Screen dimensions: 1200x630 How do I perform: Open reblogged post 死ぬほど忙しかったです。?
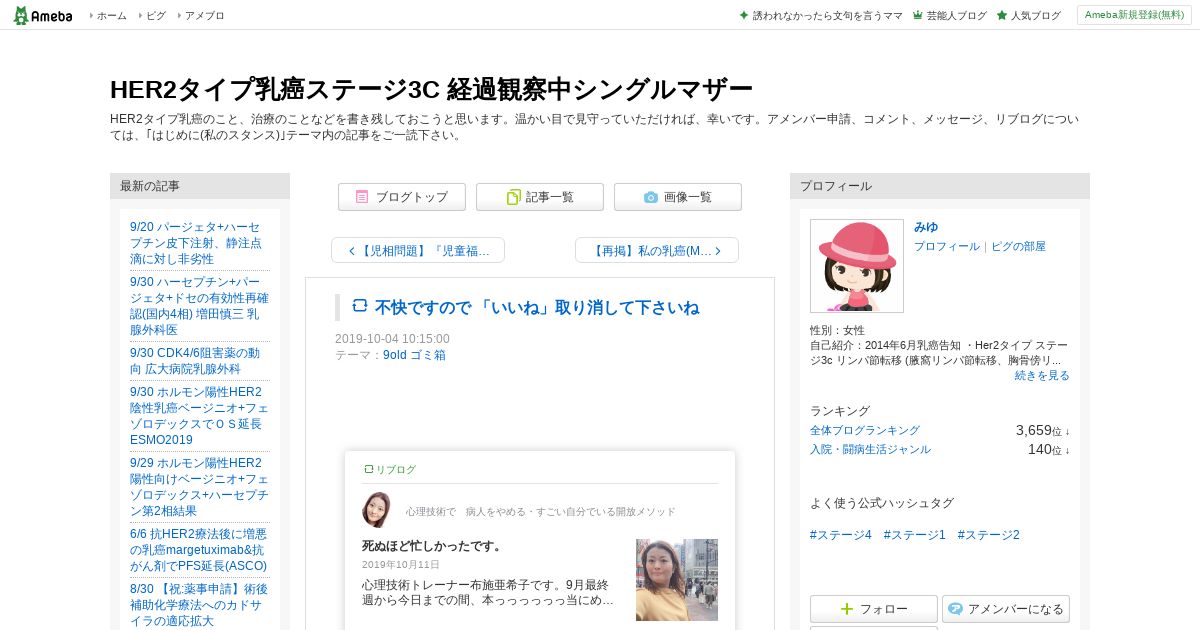(x=432, y=546)
